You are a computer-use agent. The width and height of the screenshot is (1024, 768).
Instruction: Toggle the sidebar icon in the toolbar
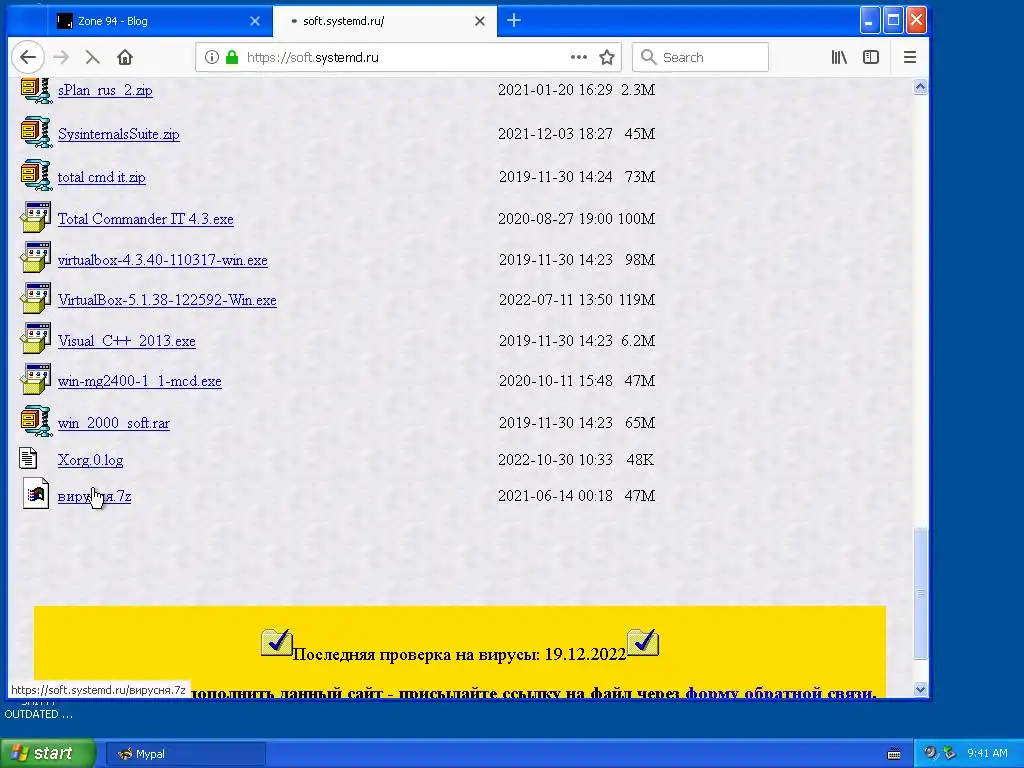(x=871, y=57)
